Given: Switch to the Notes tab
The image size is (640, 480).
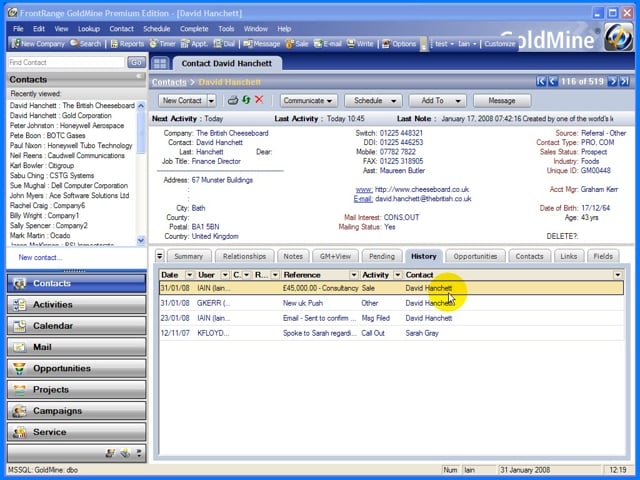Looking at the screenshot, I should tap(293, 256).
